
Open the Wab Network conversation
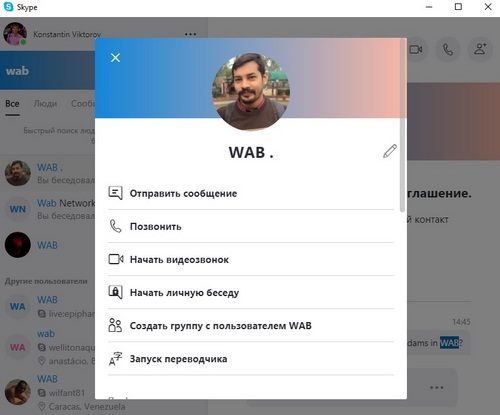48,209
